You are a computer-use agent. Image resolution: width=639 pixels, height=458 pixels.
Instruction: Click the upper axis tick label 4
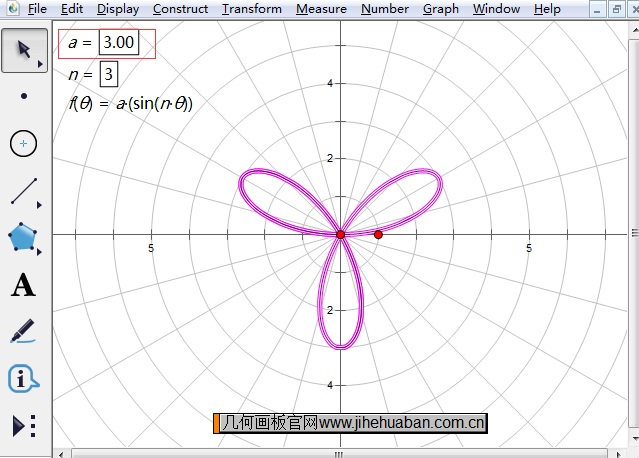330,84
